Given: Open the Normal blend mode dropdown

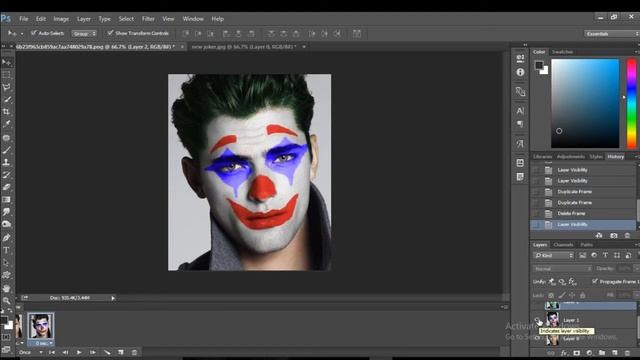Looking at the screenshot, I should click(562, 269).
